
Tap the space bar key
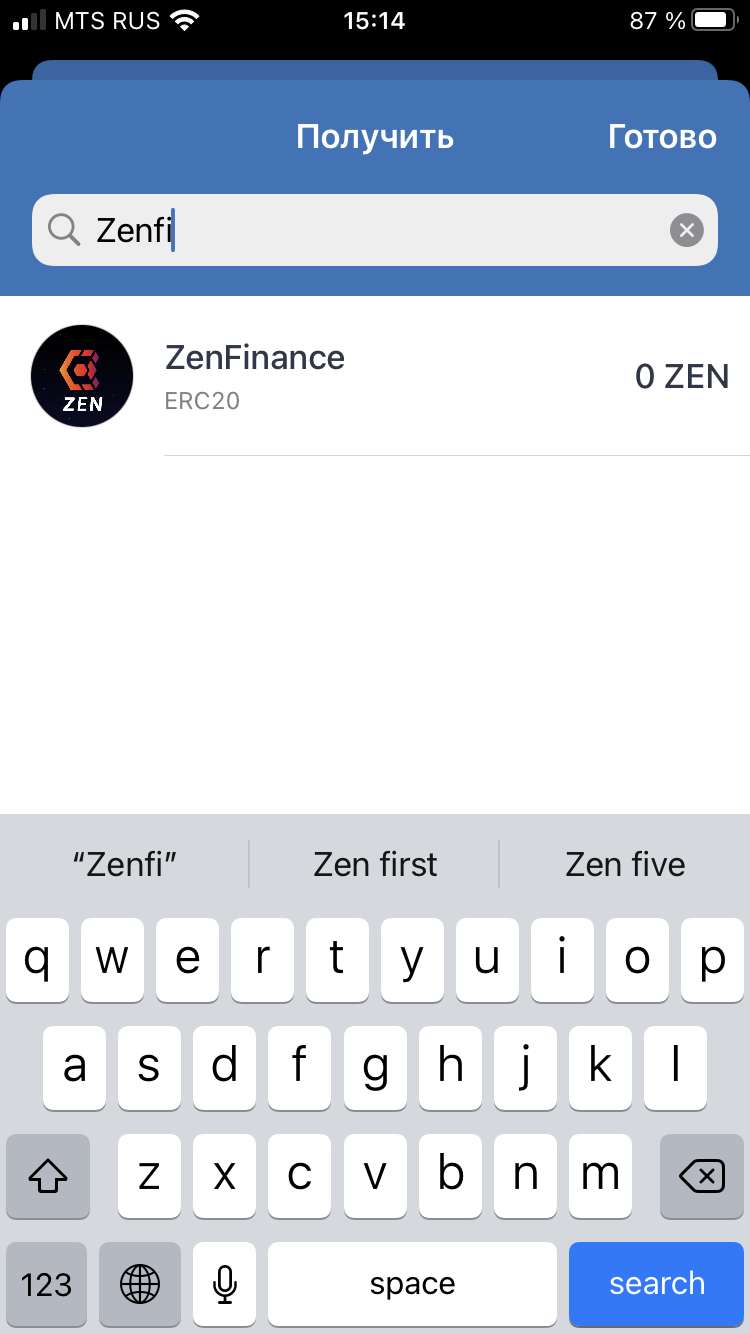[x=412, y=1284]
